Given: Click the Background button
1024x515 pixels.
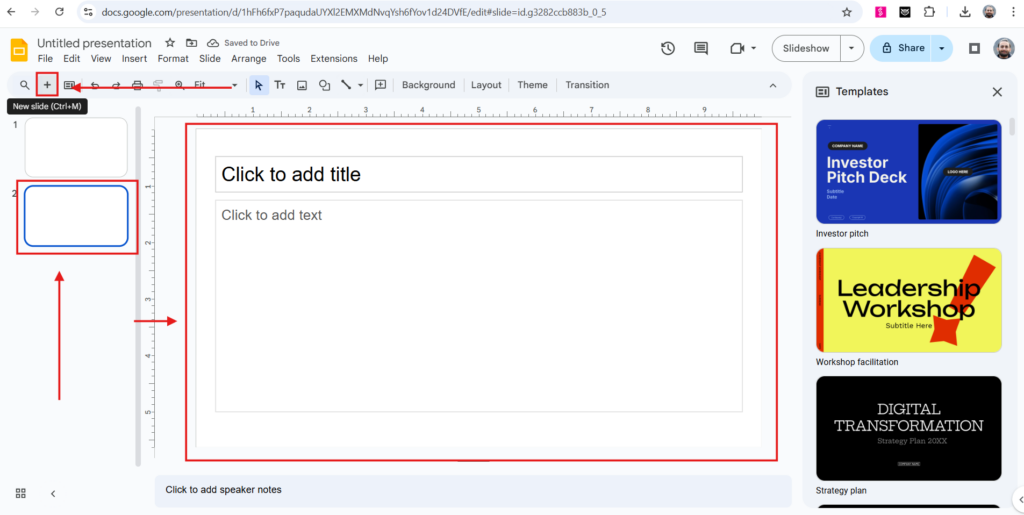Looking at the screenshot, I should click(428, 85).
